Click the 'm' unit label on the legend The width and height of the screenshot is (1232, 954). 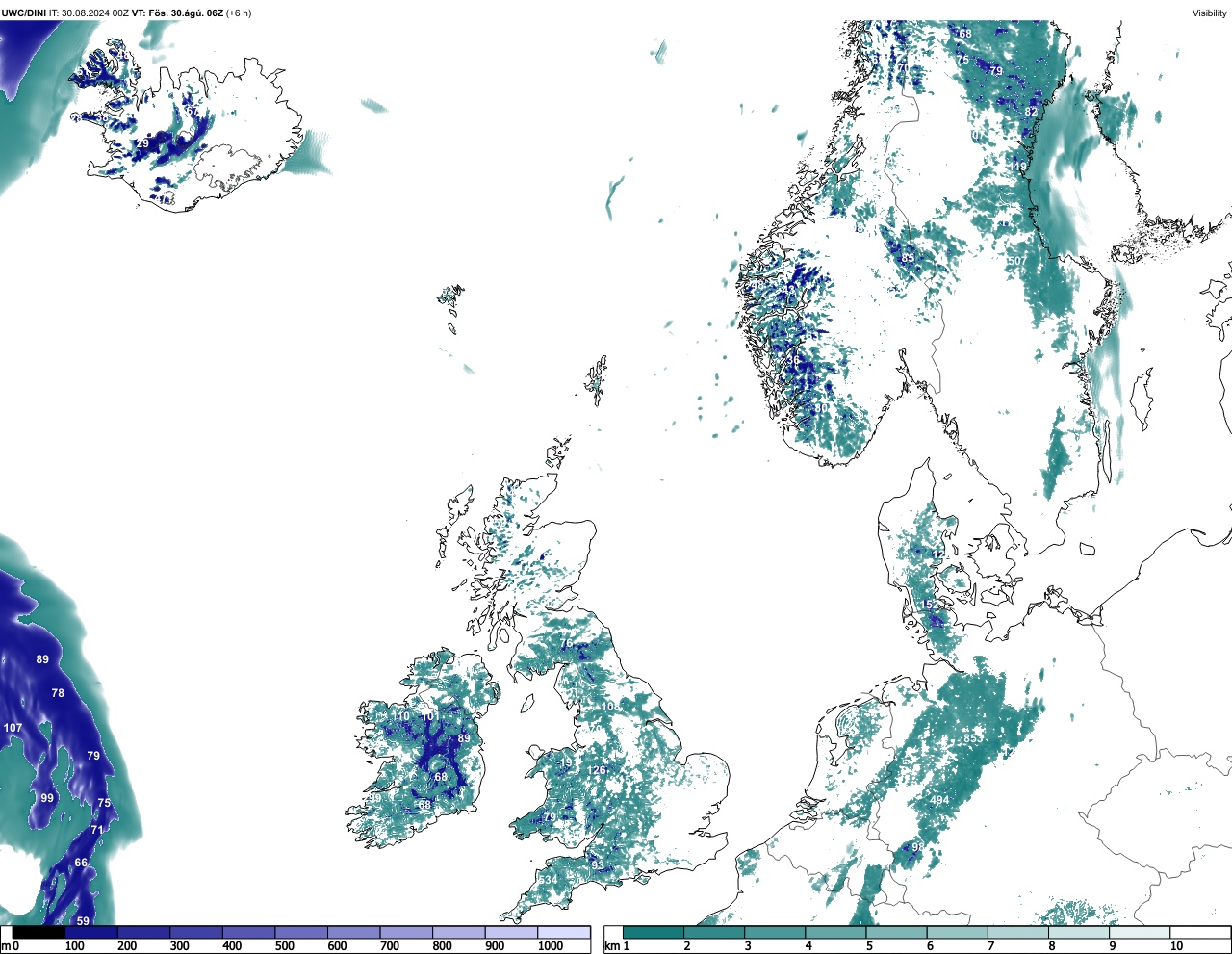coord(5,946)
